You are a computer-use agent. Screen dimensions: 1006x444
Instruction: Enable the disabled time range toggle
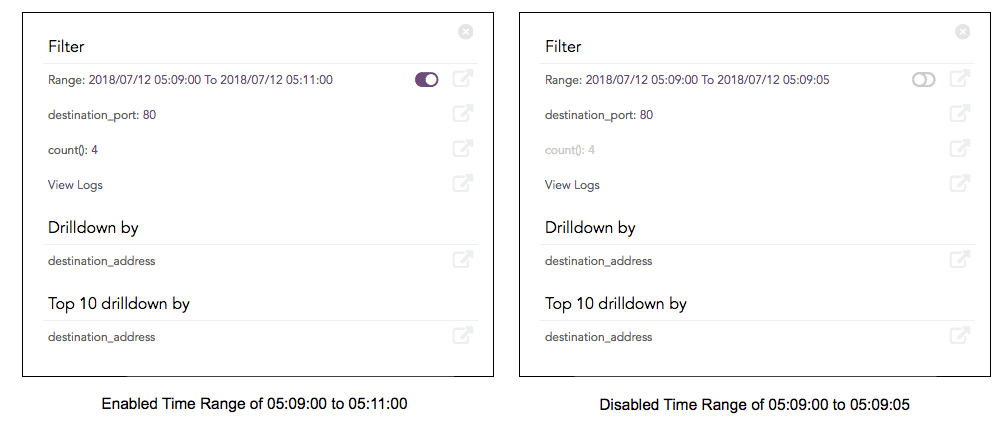point(923,80)
